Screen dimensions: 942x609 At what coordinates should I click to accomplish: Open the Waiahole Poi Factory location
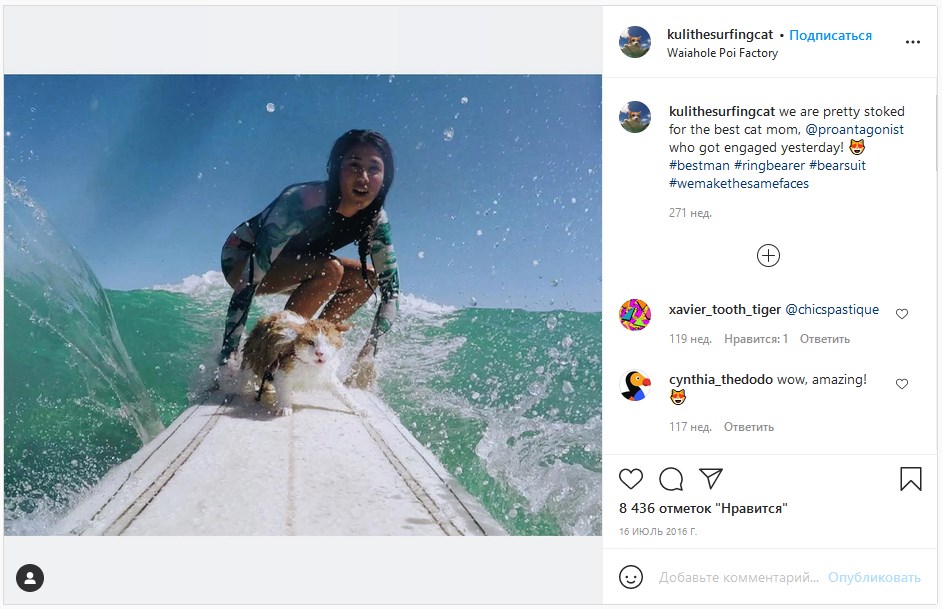click(x=722, y=53)
